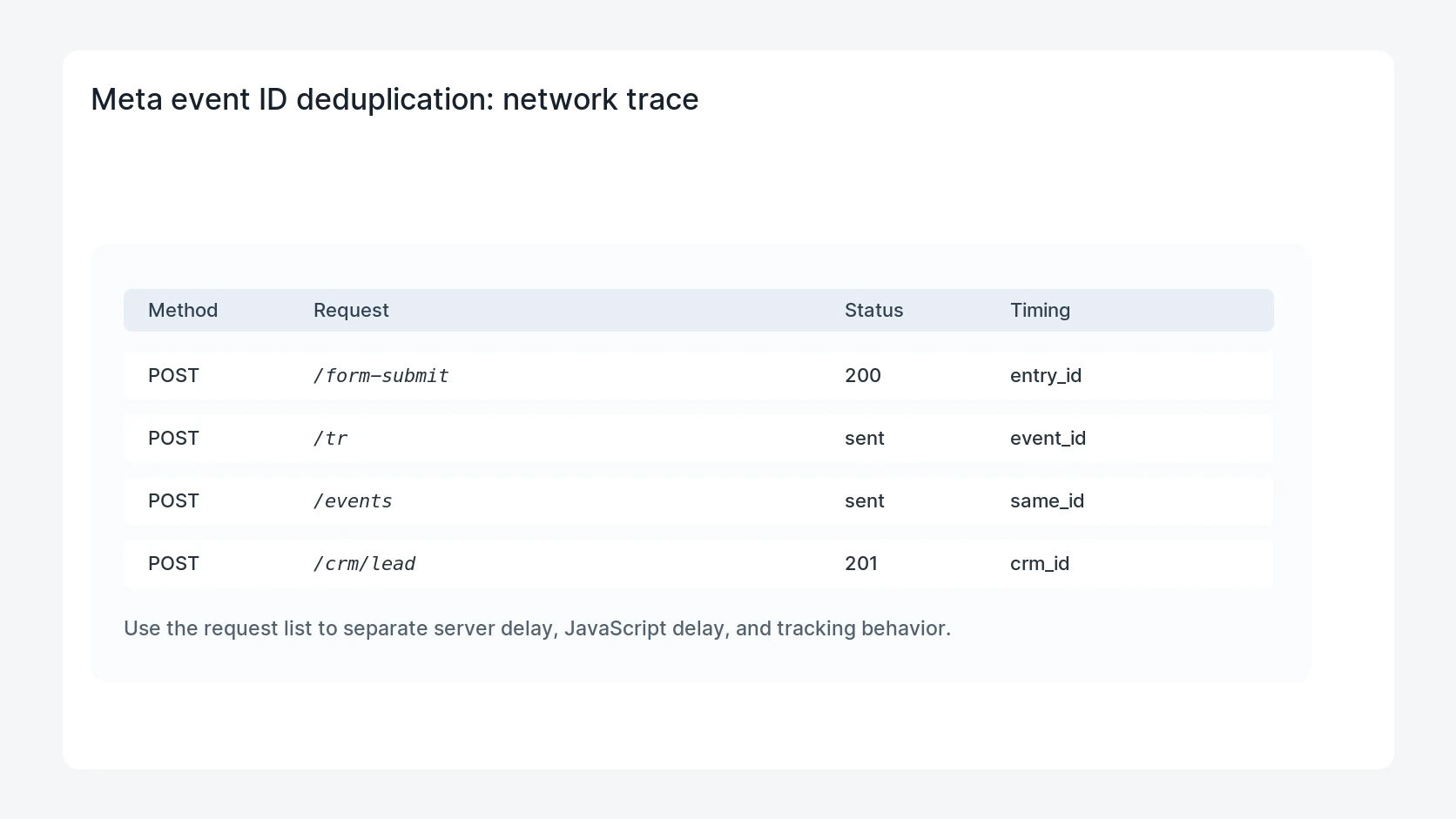Click the 'Use the request list' caption text
The image size is (1456, 819).
(x=537, y=628)
